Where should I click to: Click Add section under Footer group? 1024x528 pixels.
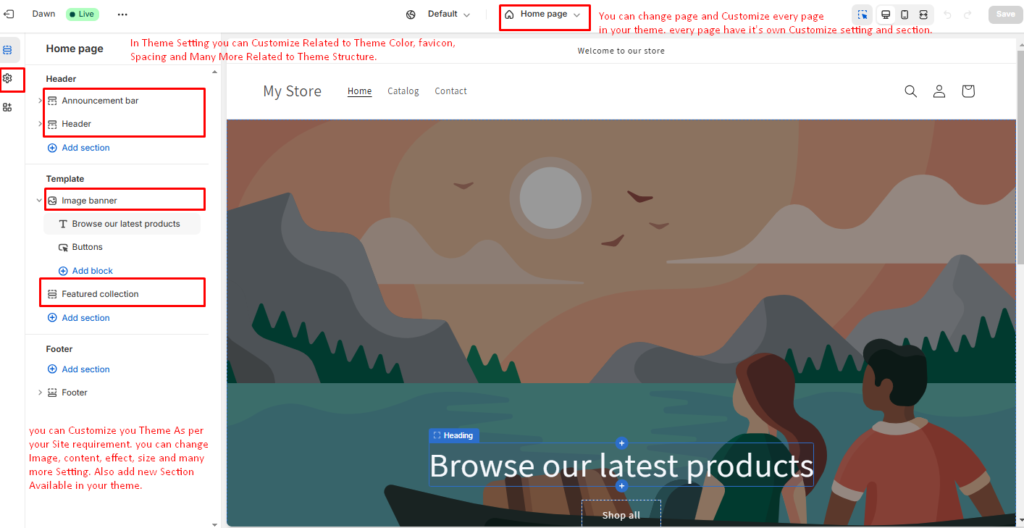tap(79, 369)
